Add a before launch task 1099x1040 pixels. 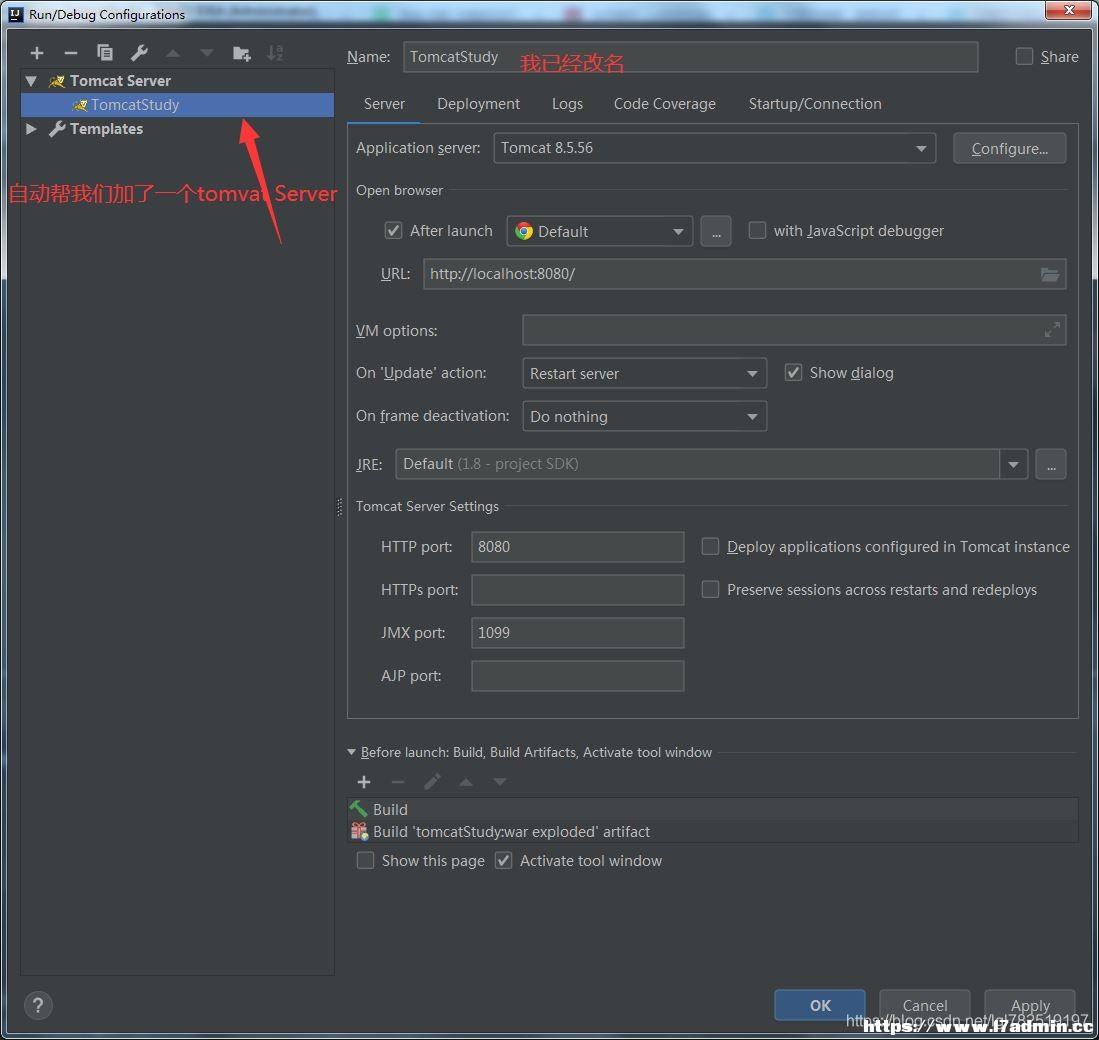[x=364, y=781]
